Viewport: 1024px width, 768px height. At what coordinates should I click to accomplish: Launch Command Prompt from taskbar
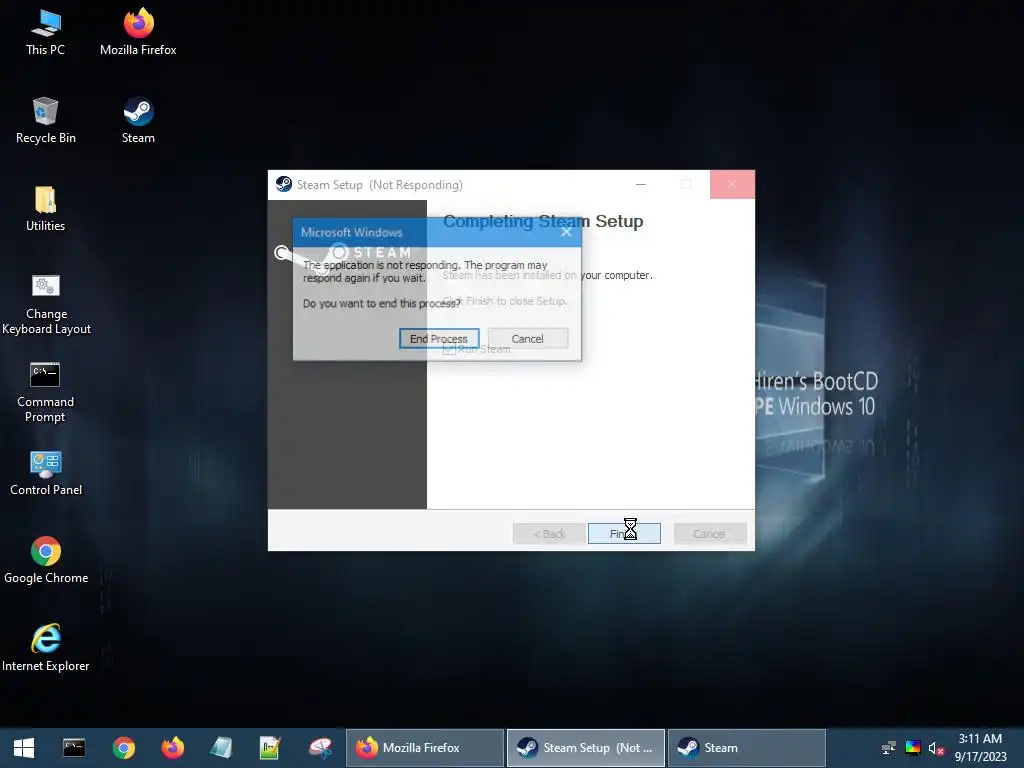(x=74, y=748)
